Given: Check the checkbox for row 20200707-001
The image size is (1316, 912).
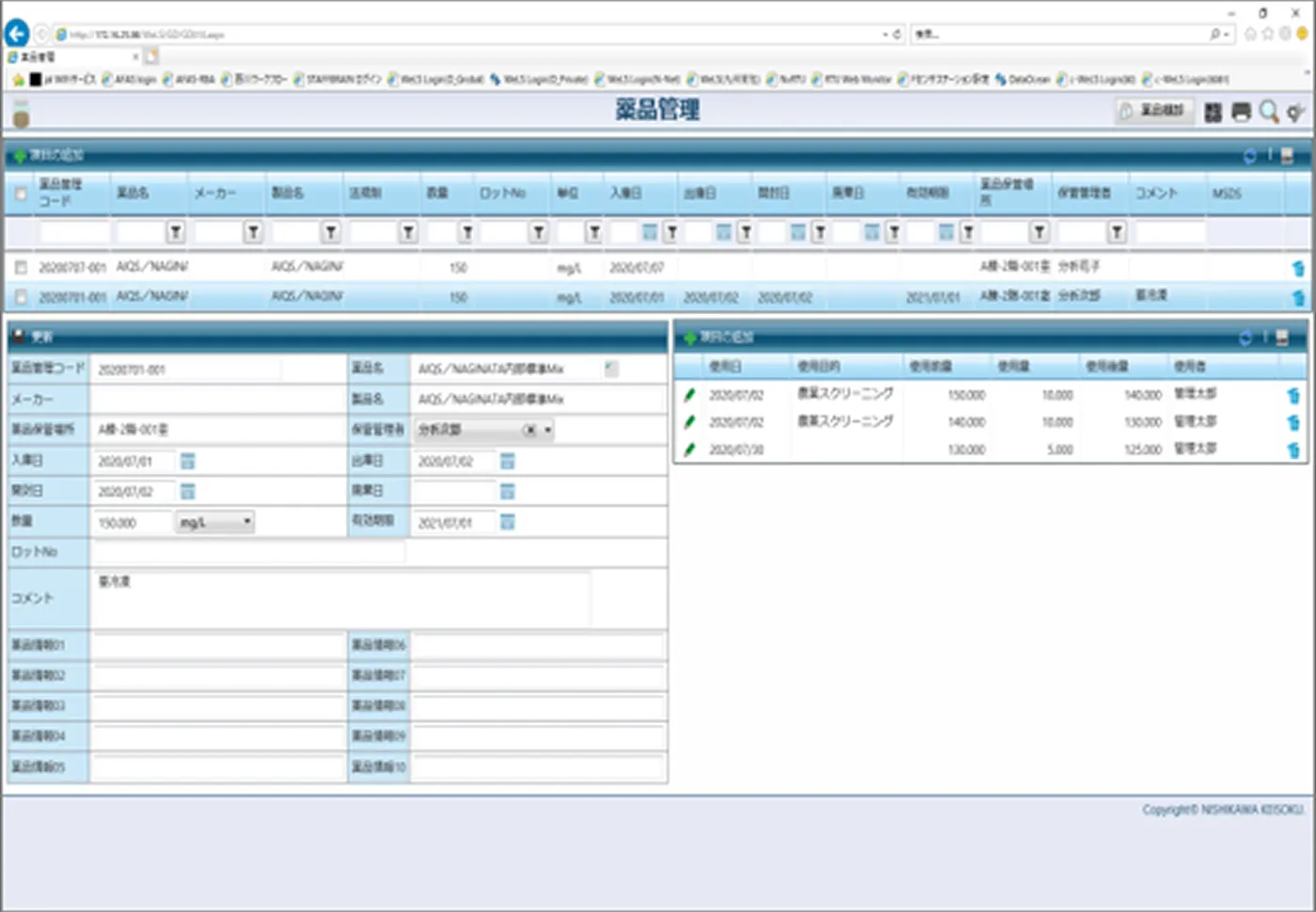Looking at the screenshot, I should (21, 268).
